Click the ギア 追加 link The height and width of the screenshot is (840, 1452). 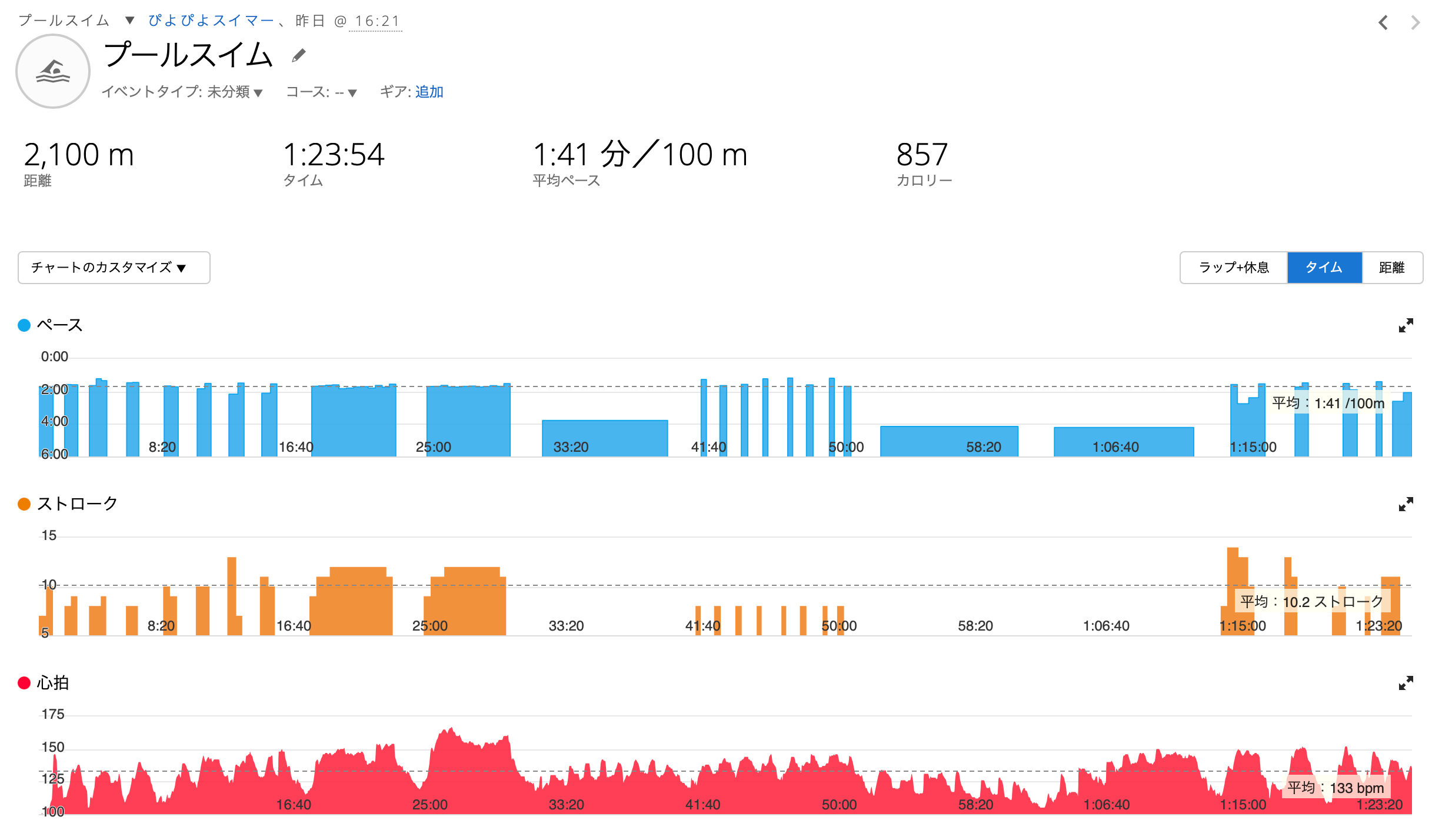pyautogui.click(x=429, y=92)
